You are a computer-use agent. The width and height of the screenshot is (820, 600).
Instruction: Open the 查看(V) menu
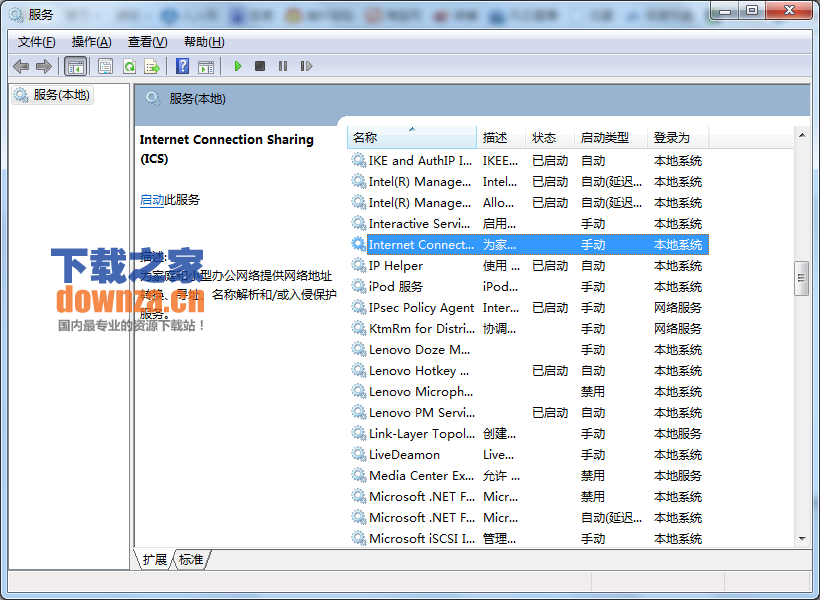(x=147, y=42)
